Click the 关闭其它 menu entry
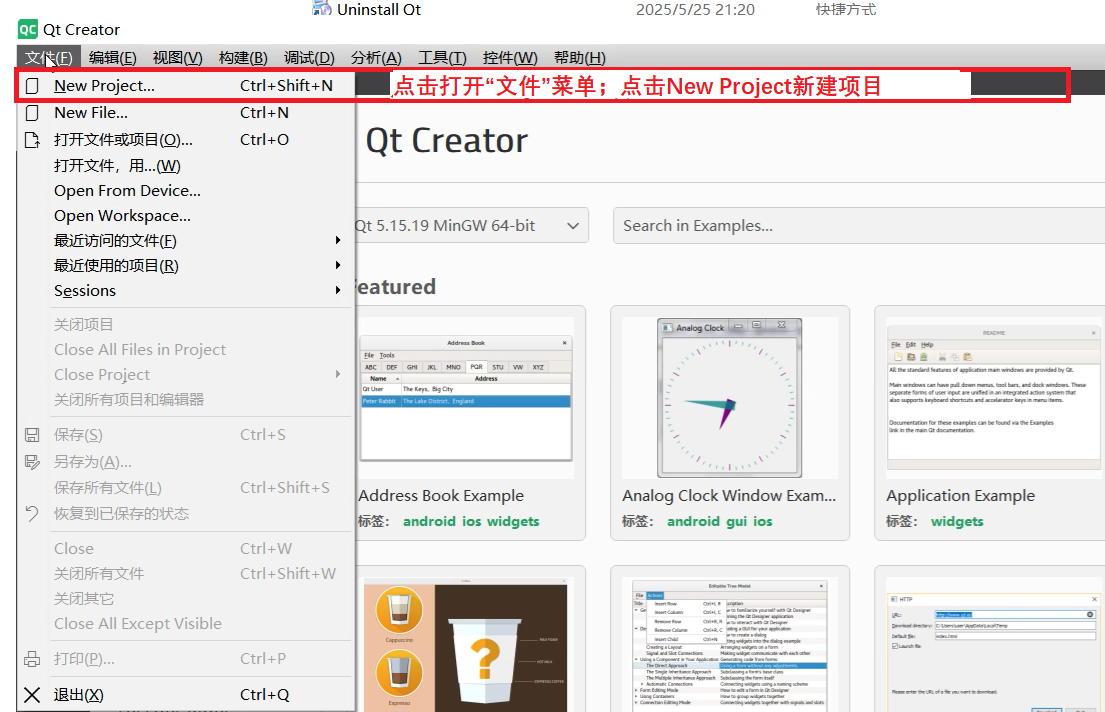Viewport: 1105px width, 712px height. 187,599
